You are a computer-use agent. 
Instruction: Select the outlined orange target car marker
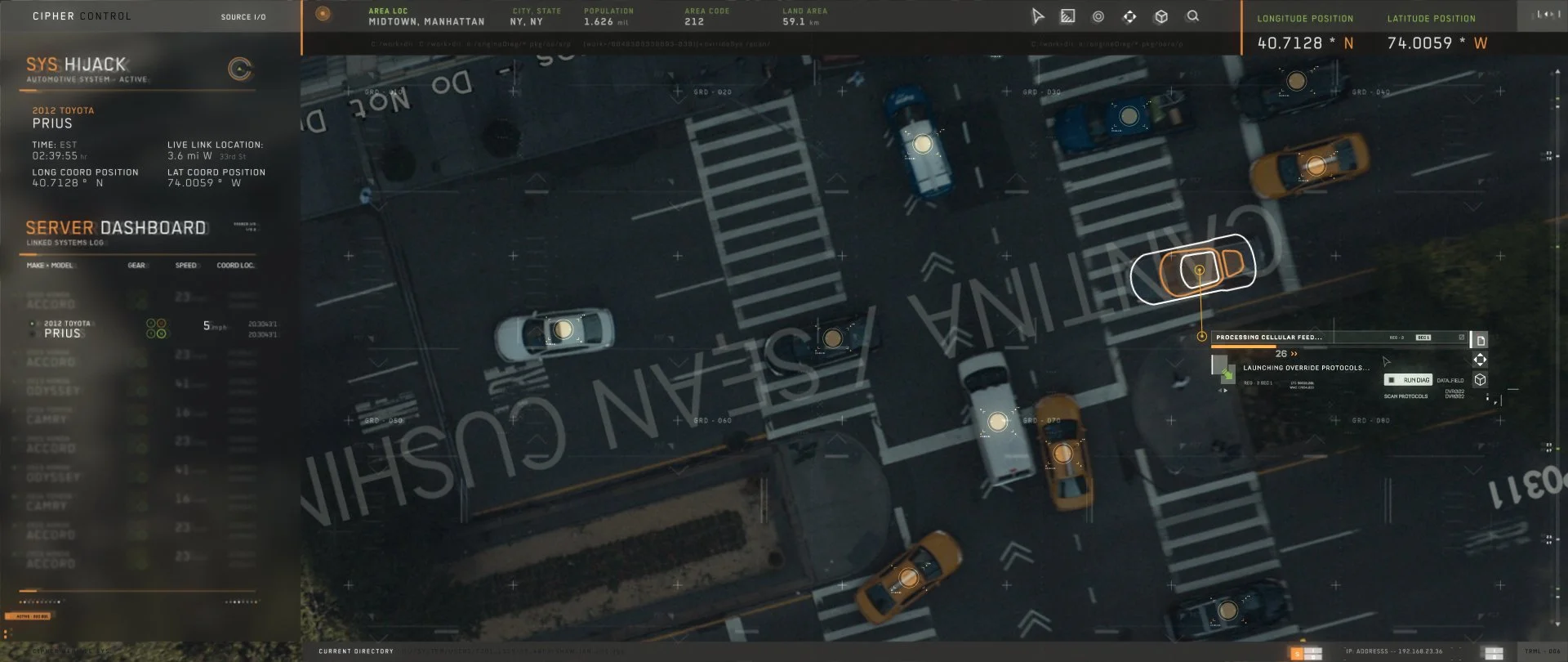point(1199,270)
